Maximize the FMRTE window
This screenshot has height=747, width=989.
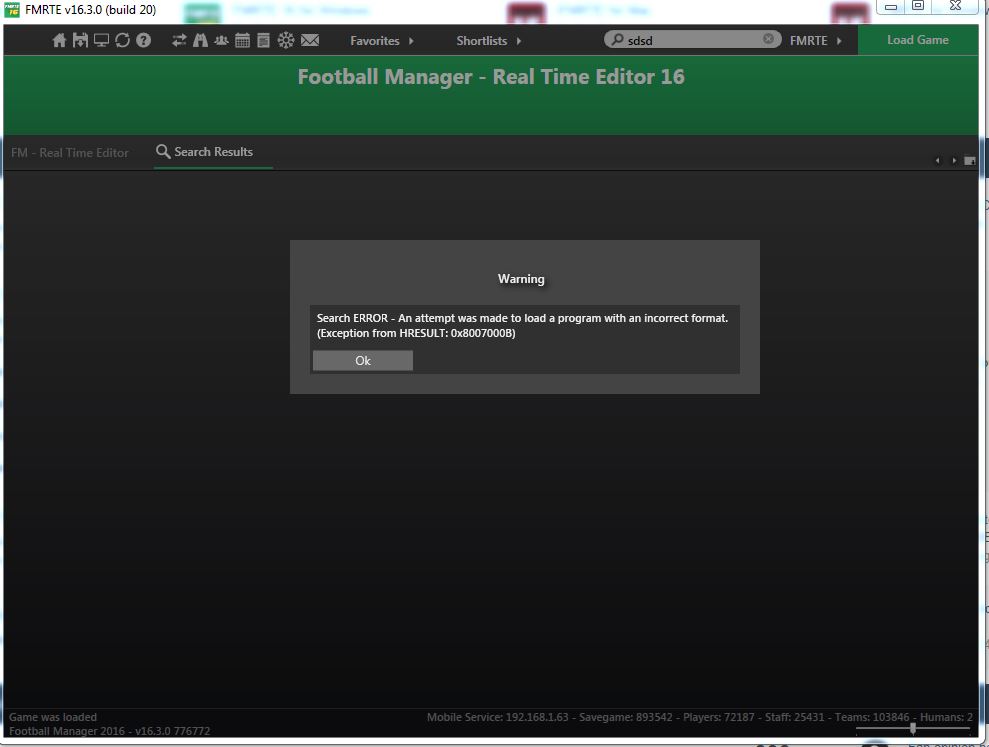click(918, 6)
